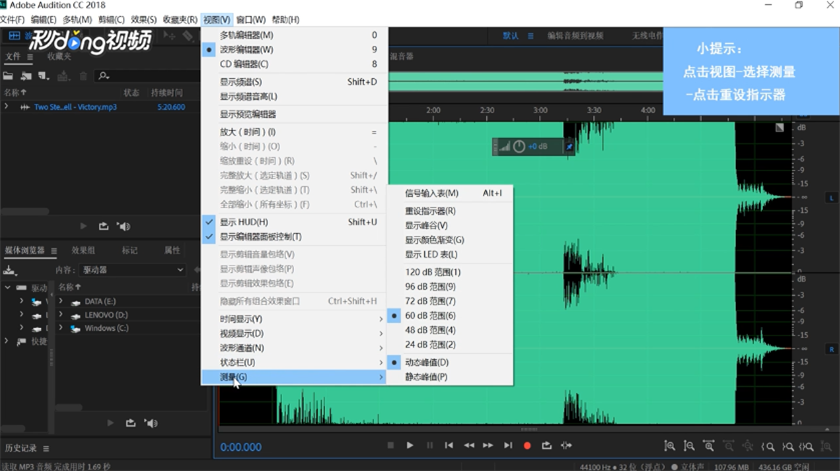
Task: Toggle left channel L button
Action: 832,198
